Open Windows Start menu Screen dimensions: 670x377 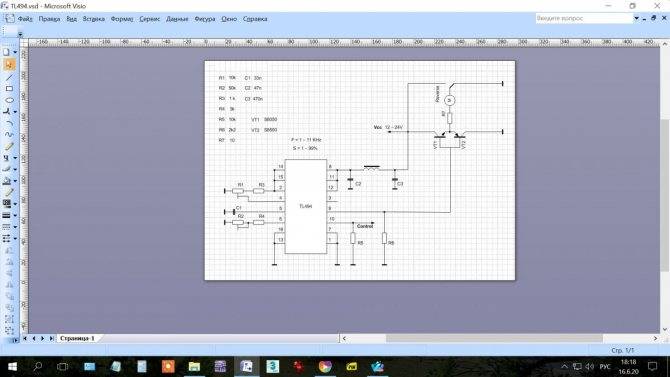tap(12, 366)
